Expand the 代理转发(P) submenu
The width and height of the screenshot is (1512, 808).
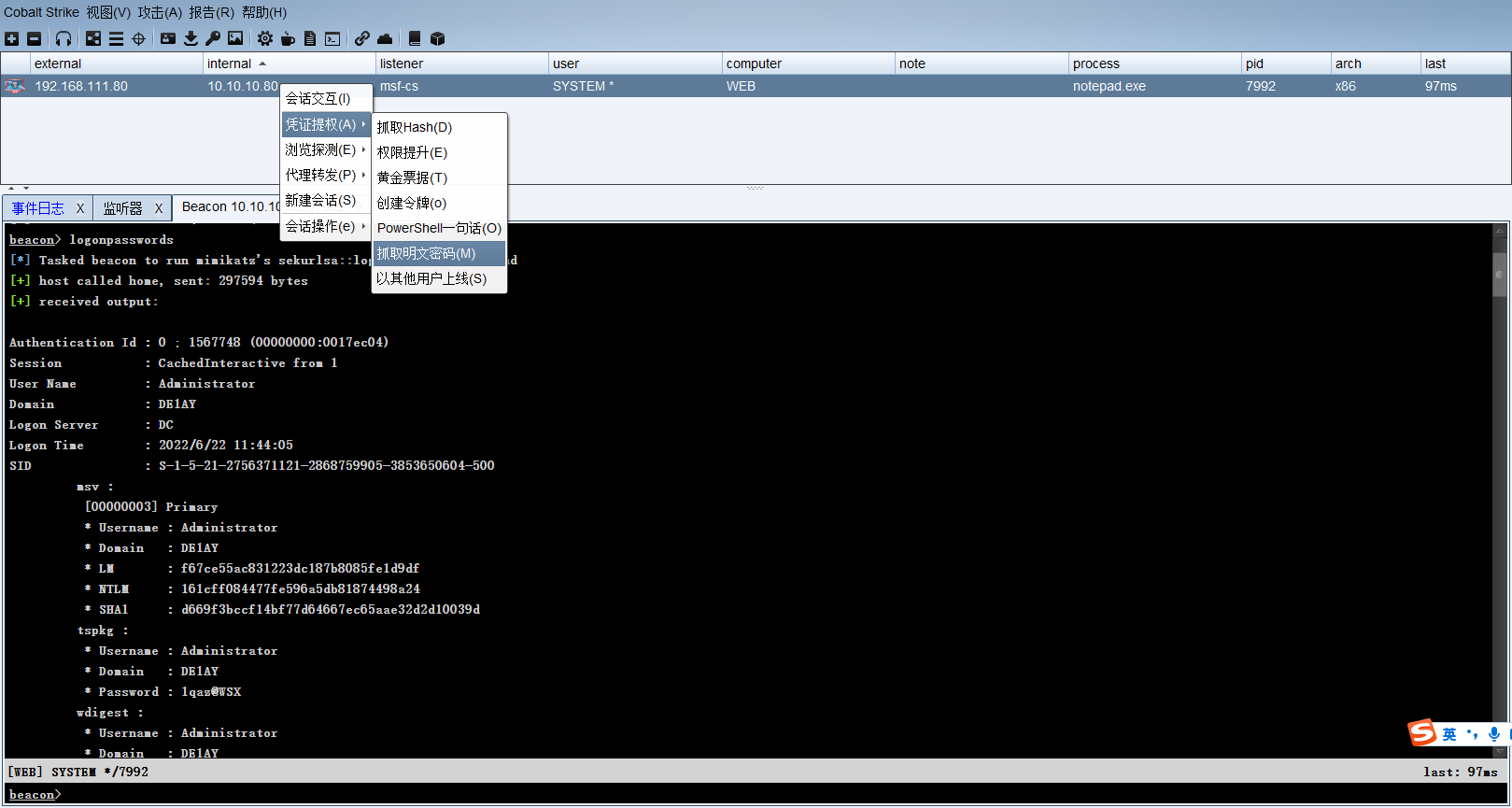tap(327, 175)
